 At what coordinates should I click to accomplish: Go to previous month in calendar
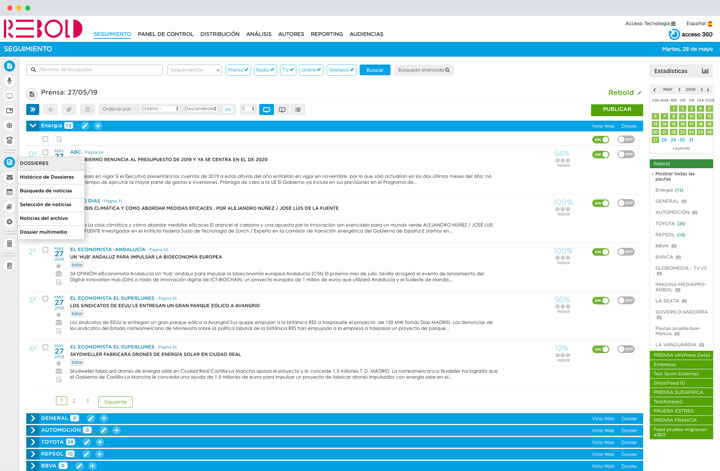[654, 90]
